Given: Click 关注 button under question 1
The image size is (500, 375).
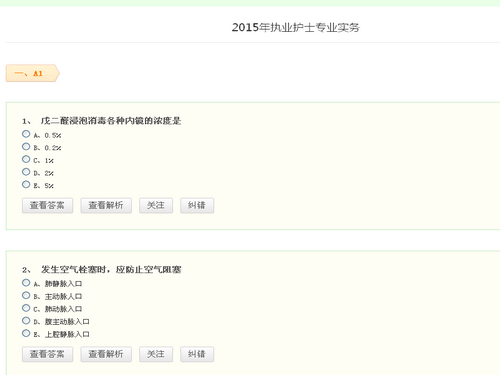Looking at the screenshot, I should pyautogui.click(x=156, y=205).
